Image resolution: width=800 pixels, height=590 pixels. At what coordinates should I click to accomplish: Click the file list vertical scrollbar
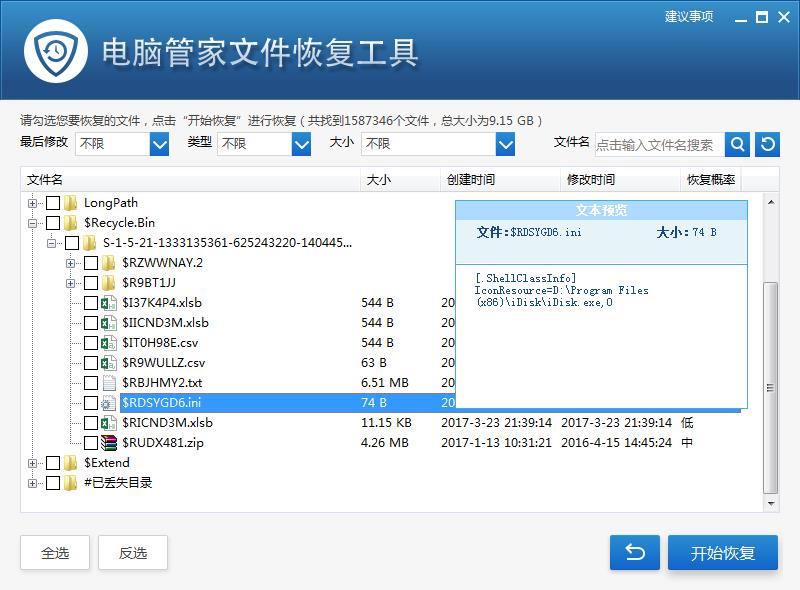(770, 390)
